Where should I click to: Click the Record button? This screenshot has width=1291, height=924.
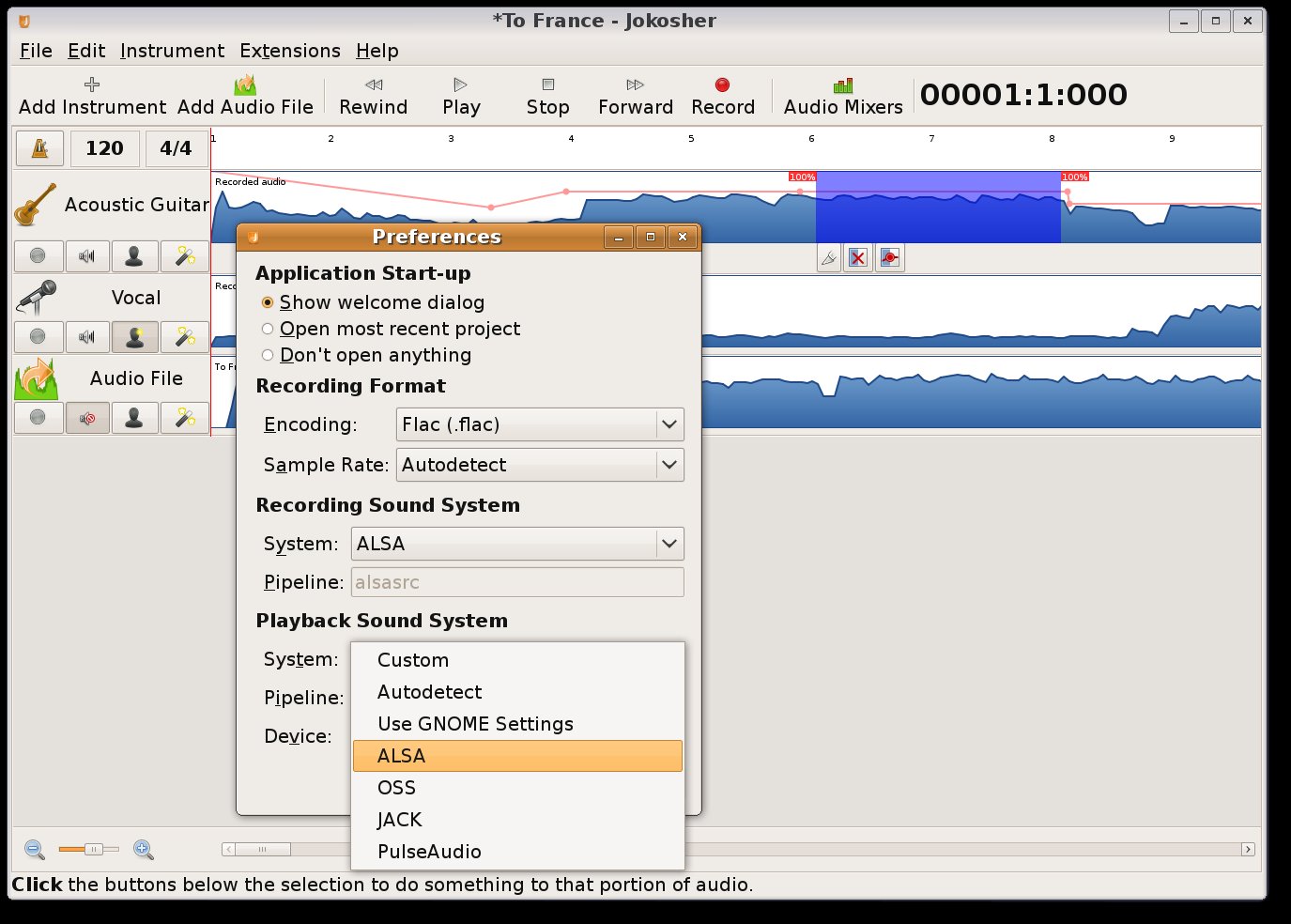(x=723, y=97)
